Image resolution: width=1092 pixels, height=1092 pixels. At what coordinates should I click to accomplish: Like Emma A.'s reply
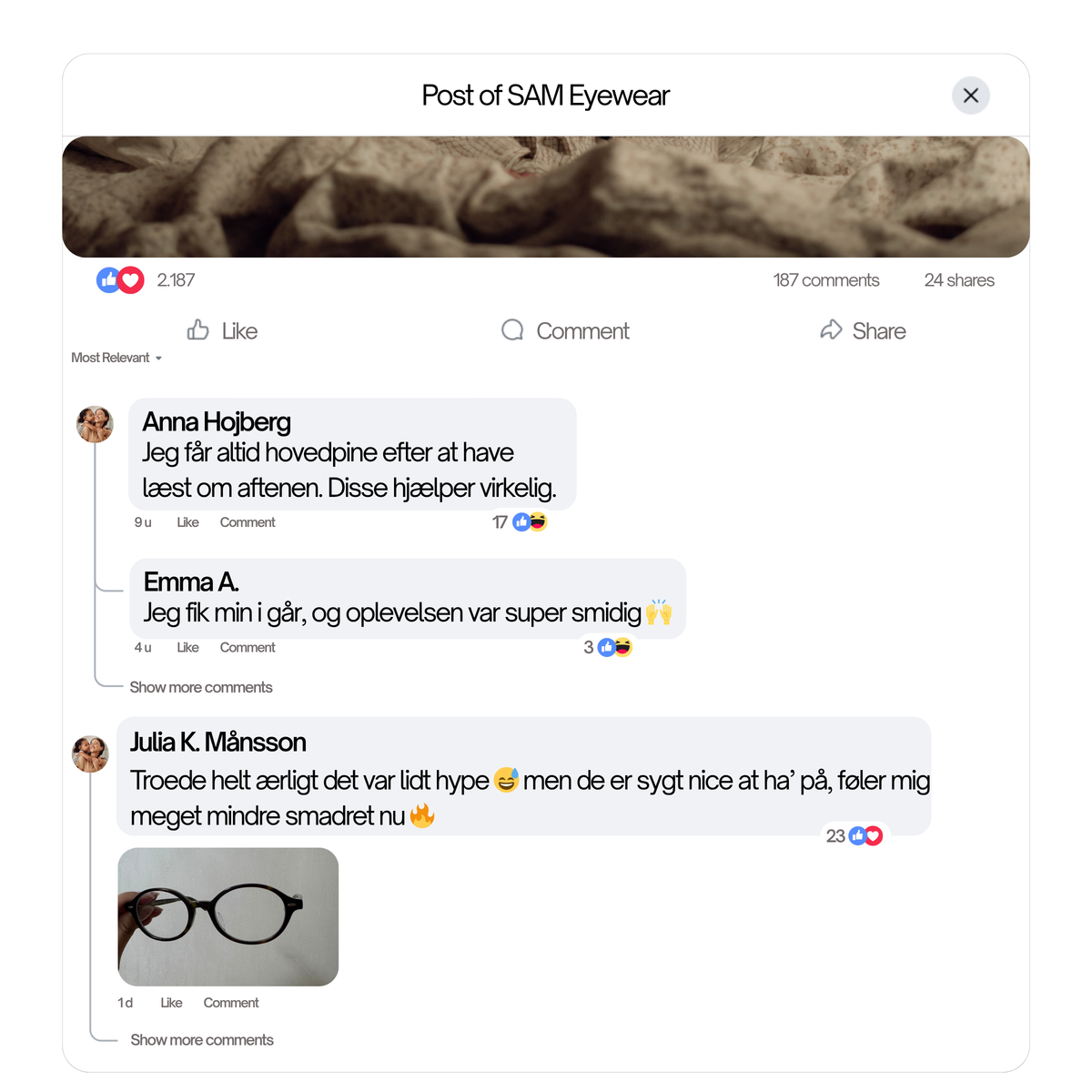[187, 647]
